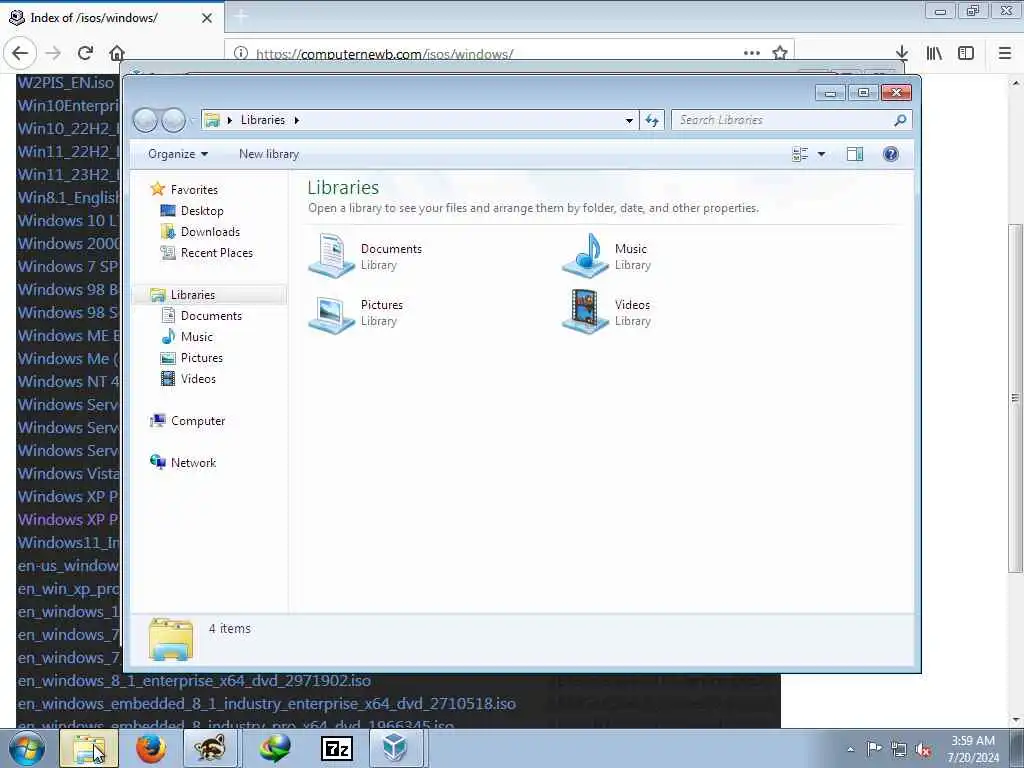Open the Pictures library icon
This screenshot has width=1024, height=768.
[331, 313]
